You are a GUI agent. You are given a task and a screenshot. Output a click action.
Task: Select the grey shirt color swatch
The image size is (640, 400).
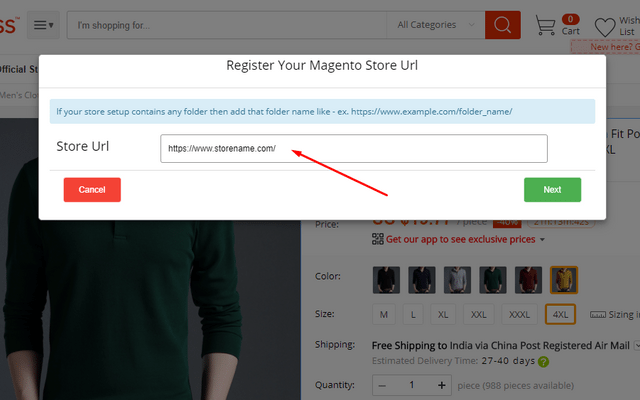457,280
